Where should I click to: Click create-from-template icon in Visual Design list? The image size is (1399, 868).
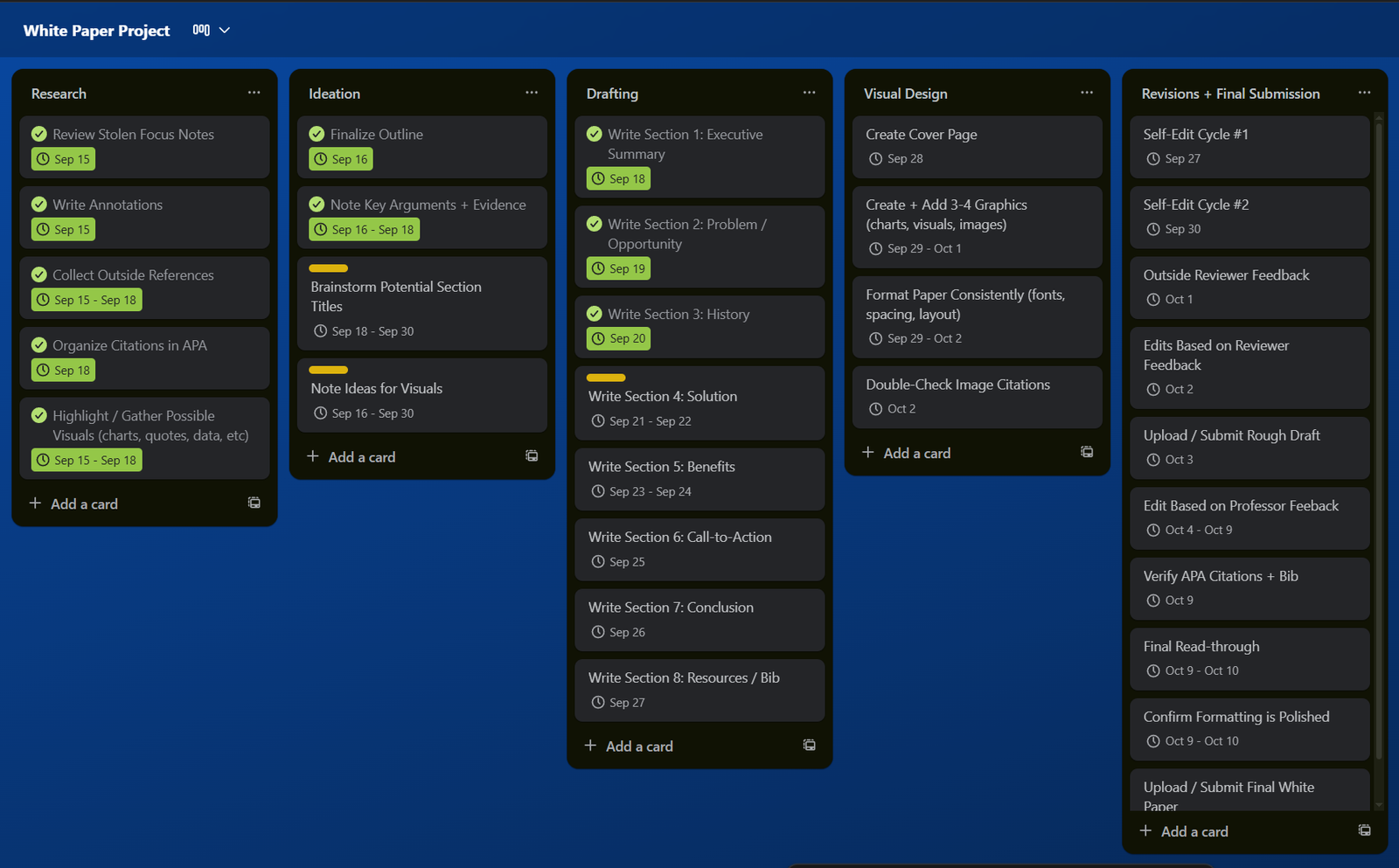tap(1086, 452)
